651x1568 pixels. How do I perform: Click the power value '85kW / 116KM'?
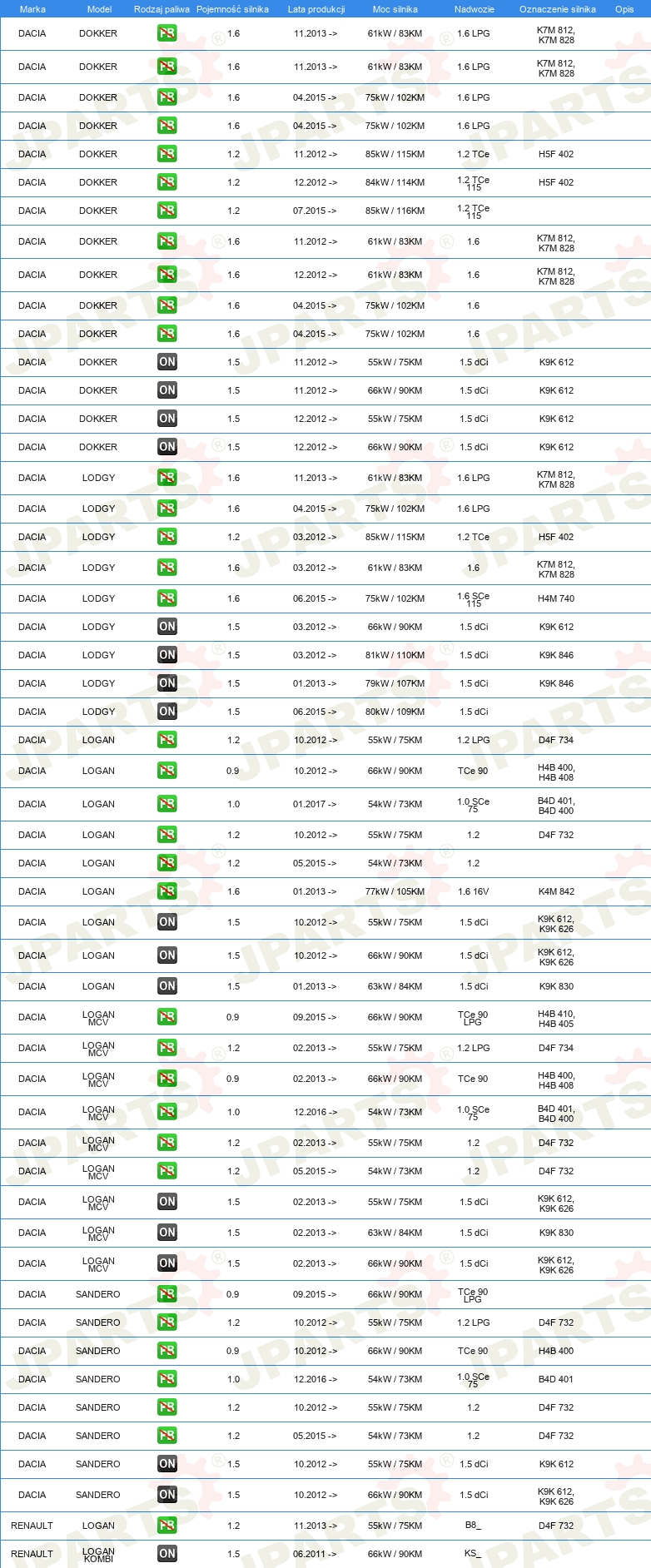click(395, 211)
